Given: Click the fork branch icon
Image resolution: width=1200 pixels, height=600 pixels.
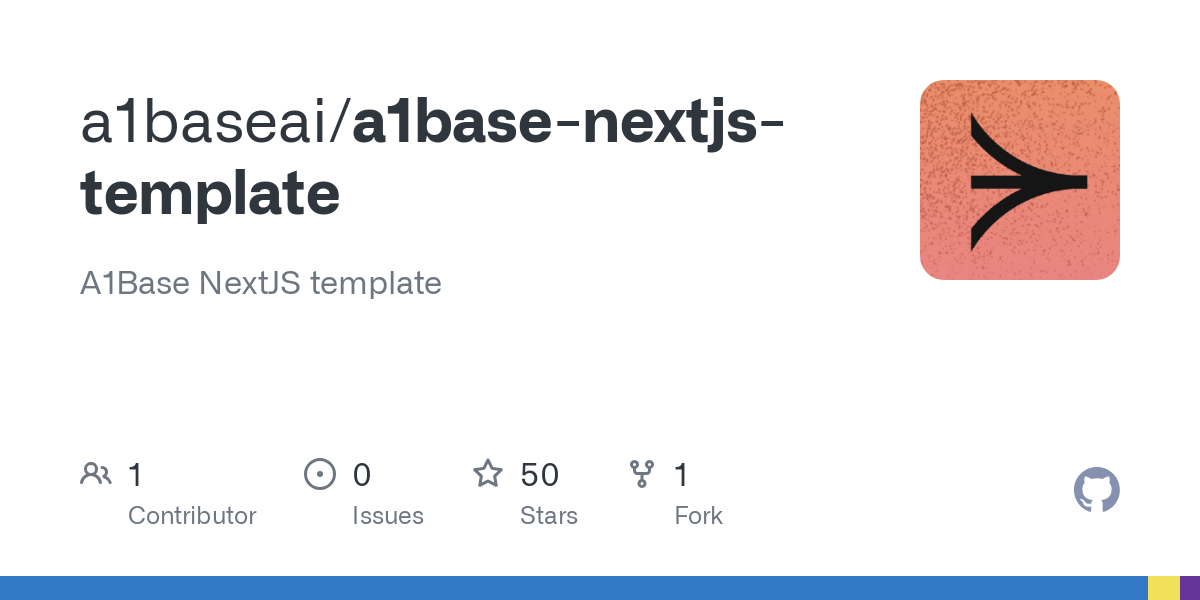Looking at the screenshot, I should click(x=642, y=474).
